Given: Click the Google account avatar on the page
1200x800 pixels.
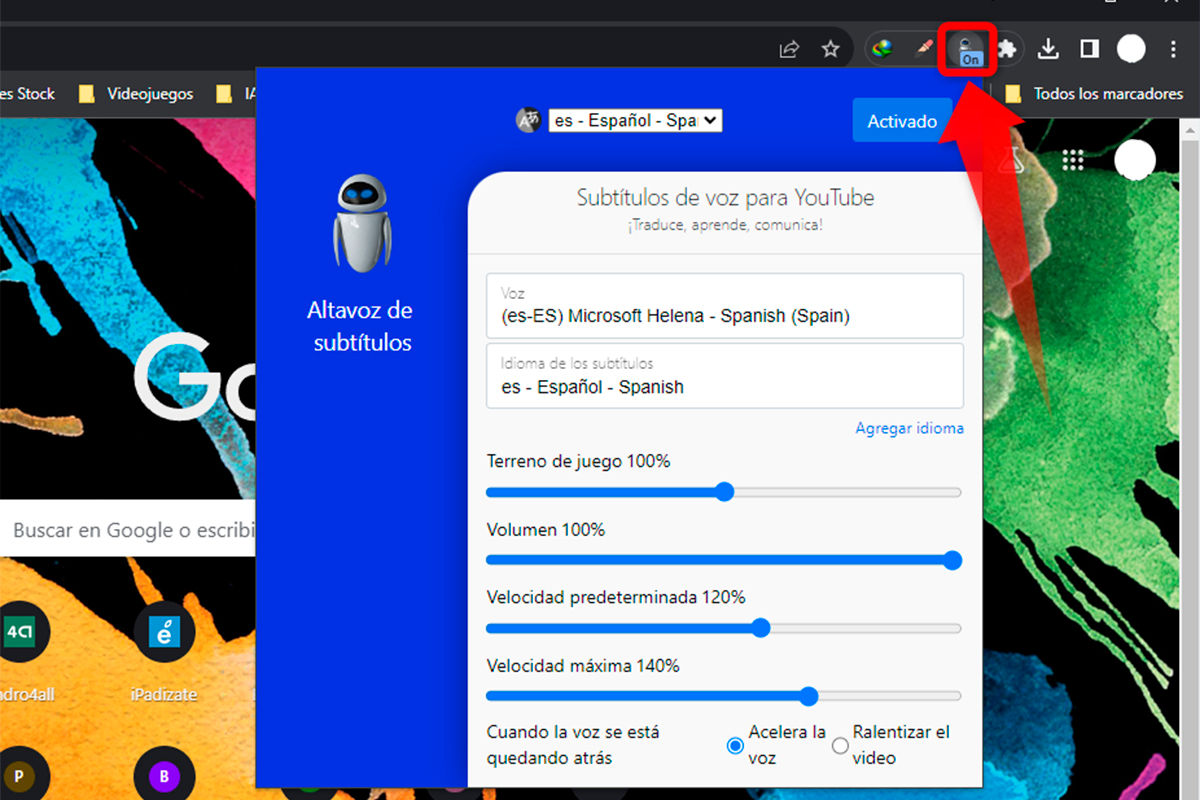Looking at the screenshot, I should [x=1135, y=160].
